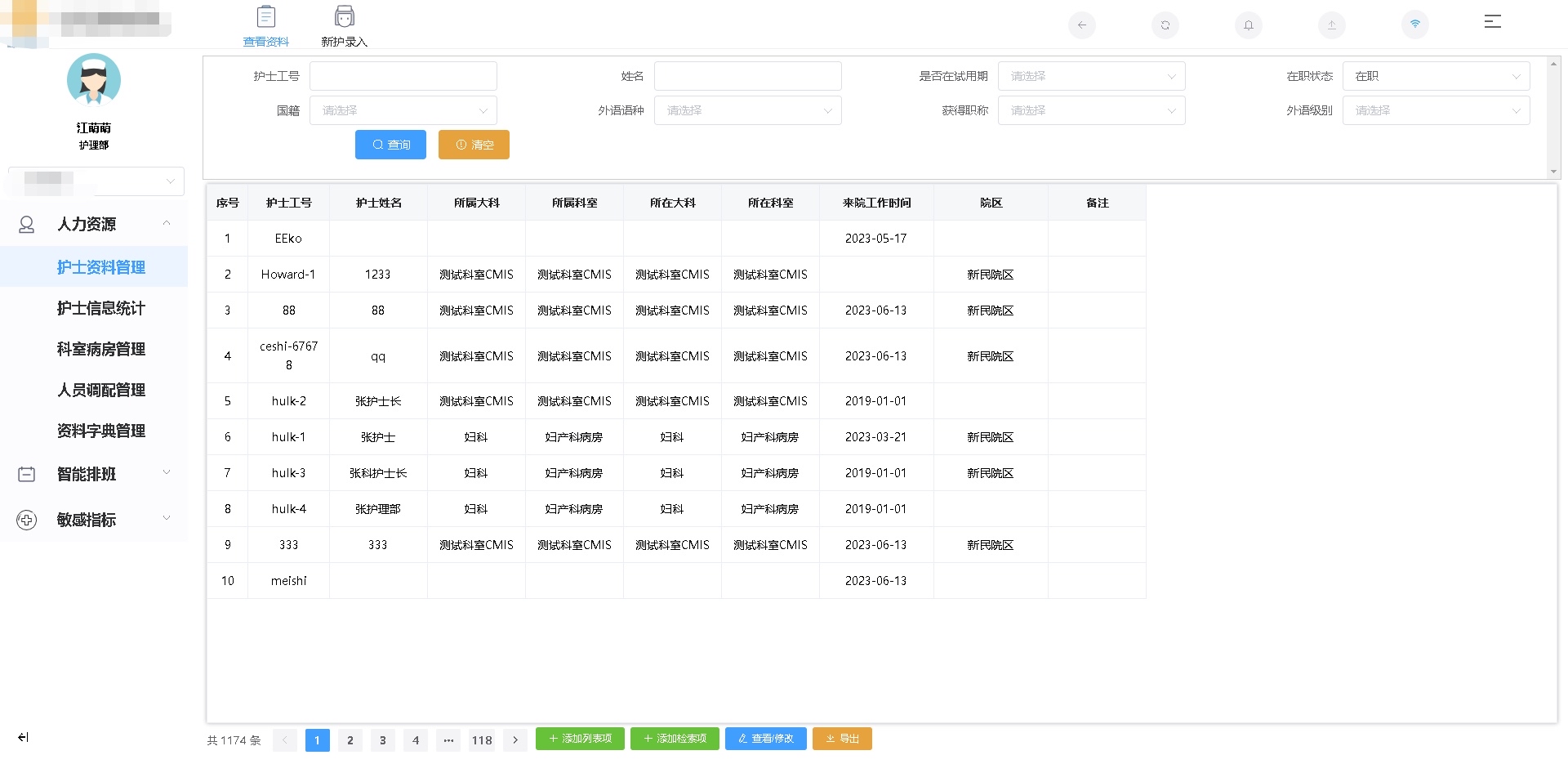Screen dimensions: 1568x764
Task: Click the 清空 clear button
Action: [474, 145]
